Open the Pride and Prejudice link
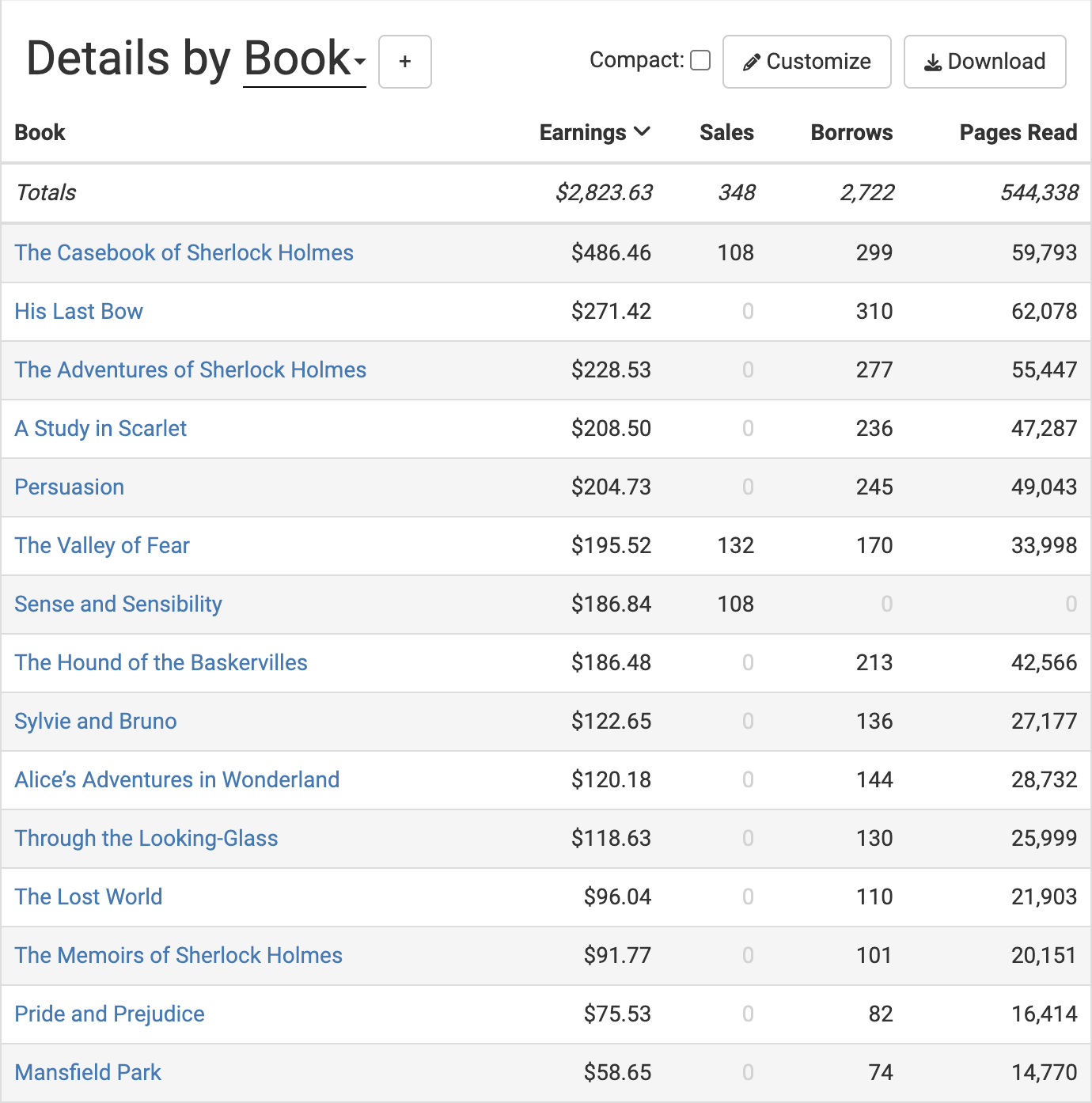This screenshot has height=1103, width=1092. [110, 1014]
